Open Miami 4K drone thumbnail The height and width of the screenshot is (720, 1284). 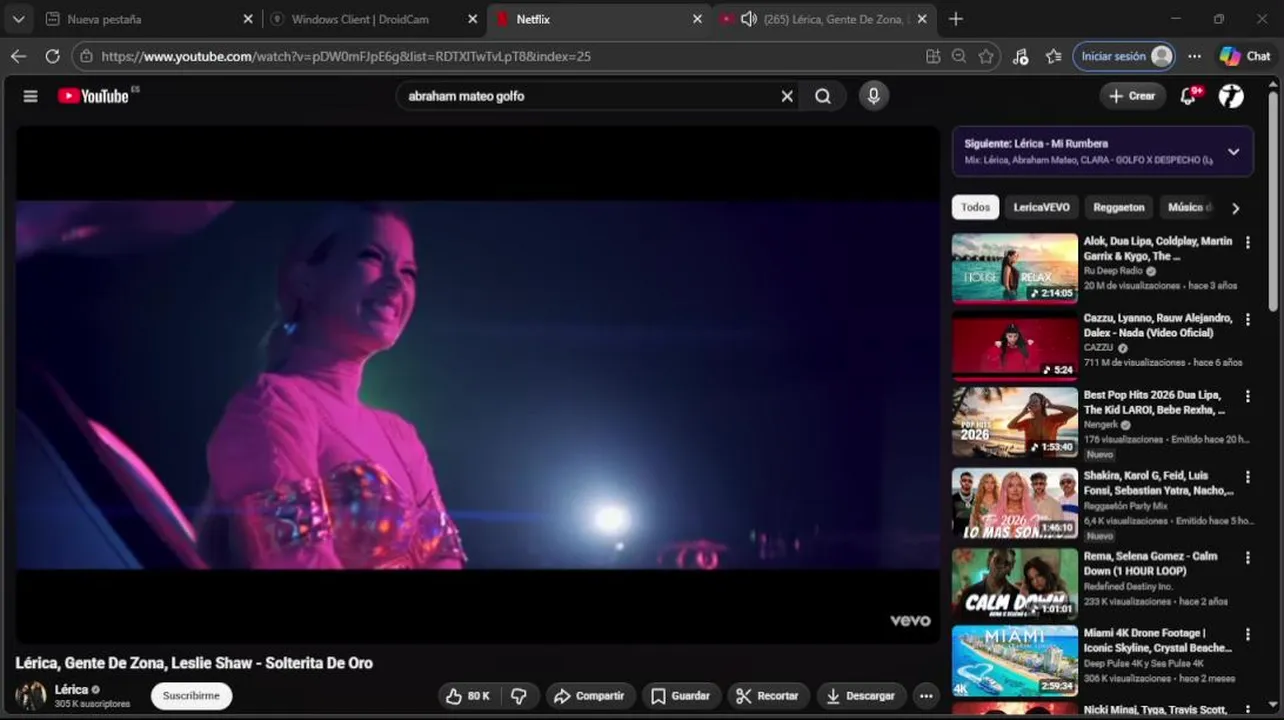pos(1014,660)
